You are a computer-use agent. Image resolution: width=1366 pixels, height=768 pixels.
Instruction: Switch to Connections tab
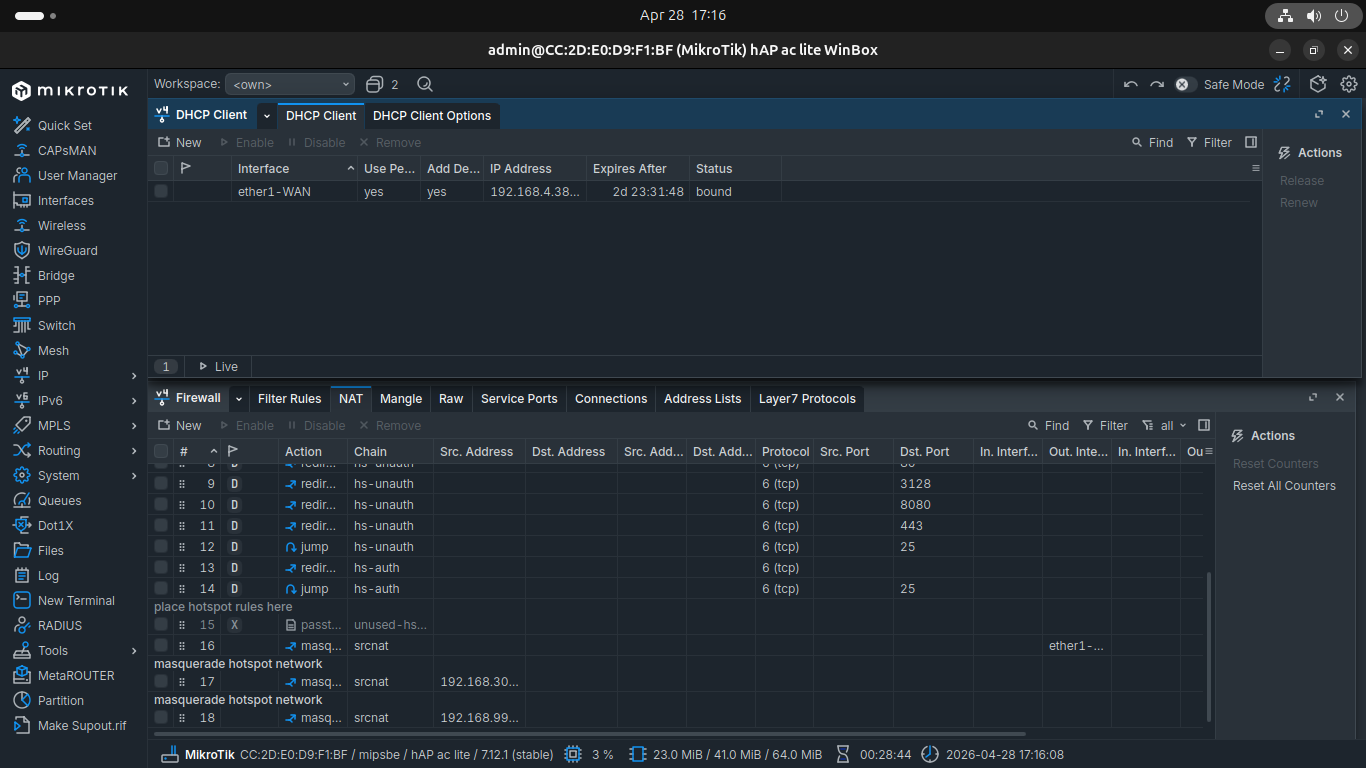[611, 398]
